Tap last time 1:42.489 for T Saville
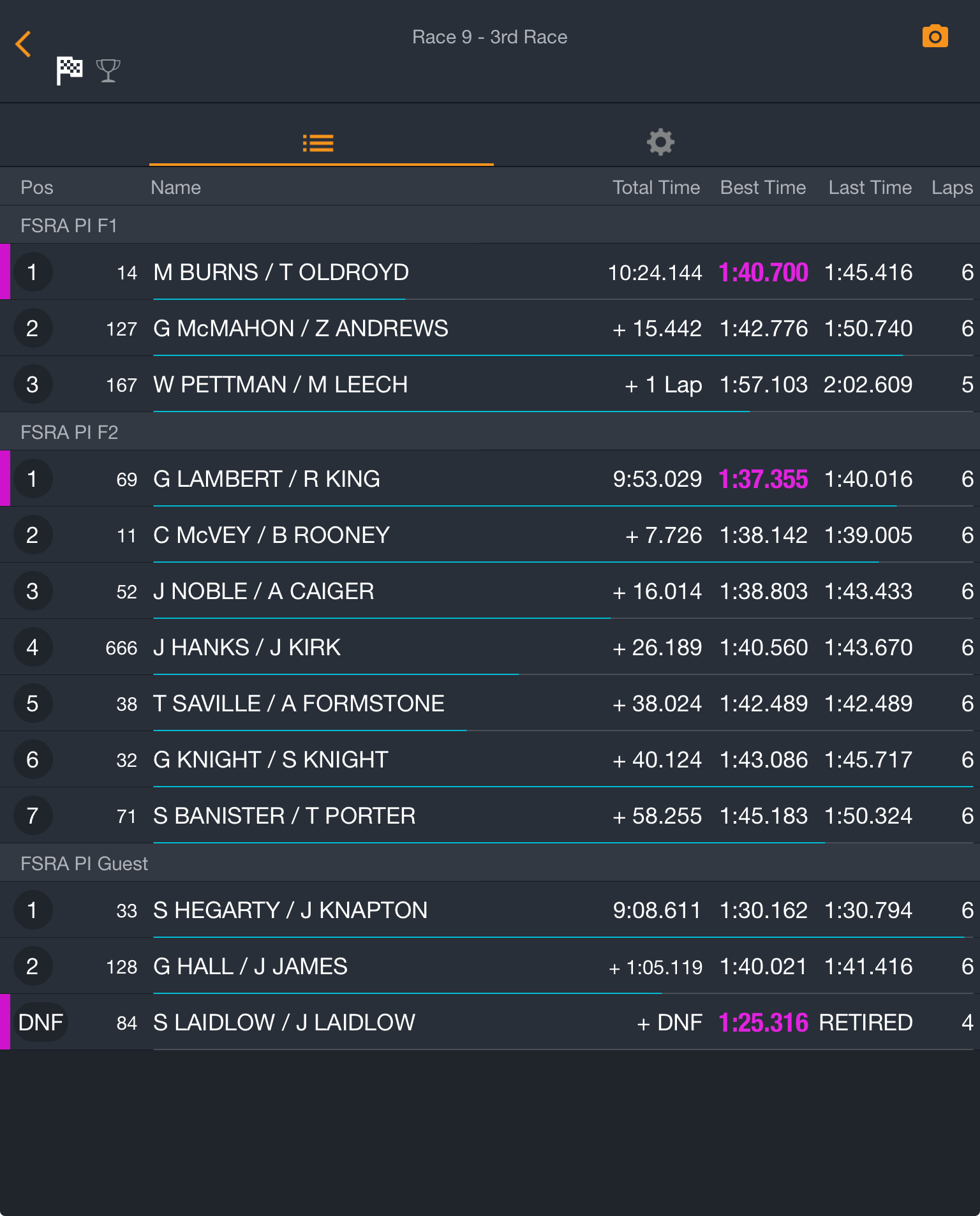This screenshot has height=1216, width=980. pos(868,704)
